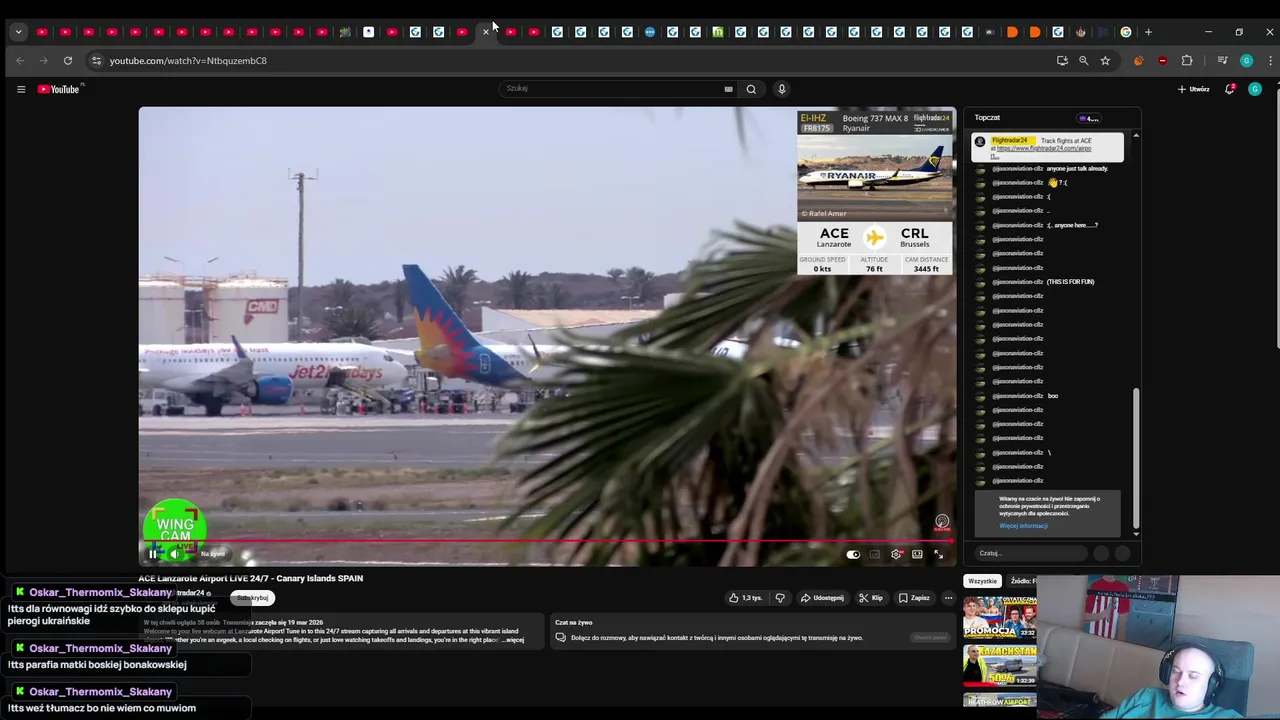Expand description with …więcej
The image size is (1280, 720).
tap(514, 640)
